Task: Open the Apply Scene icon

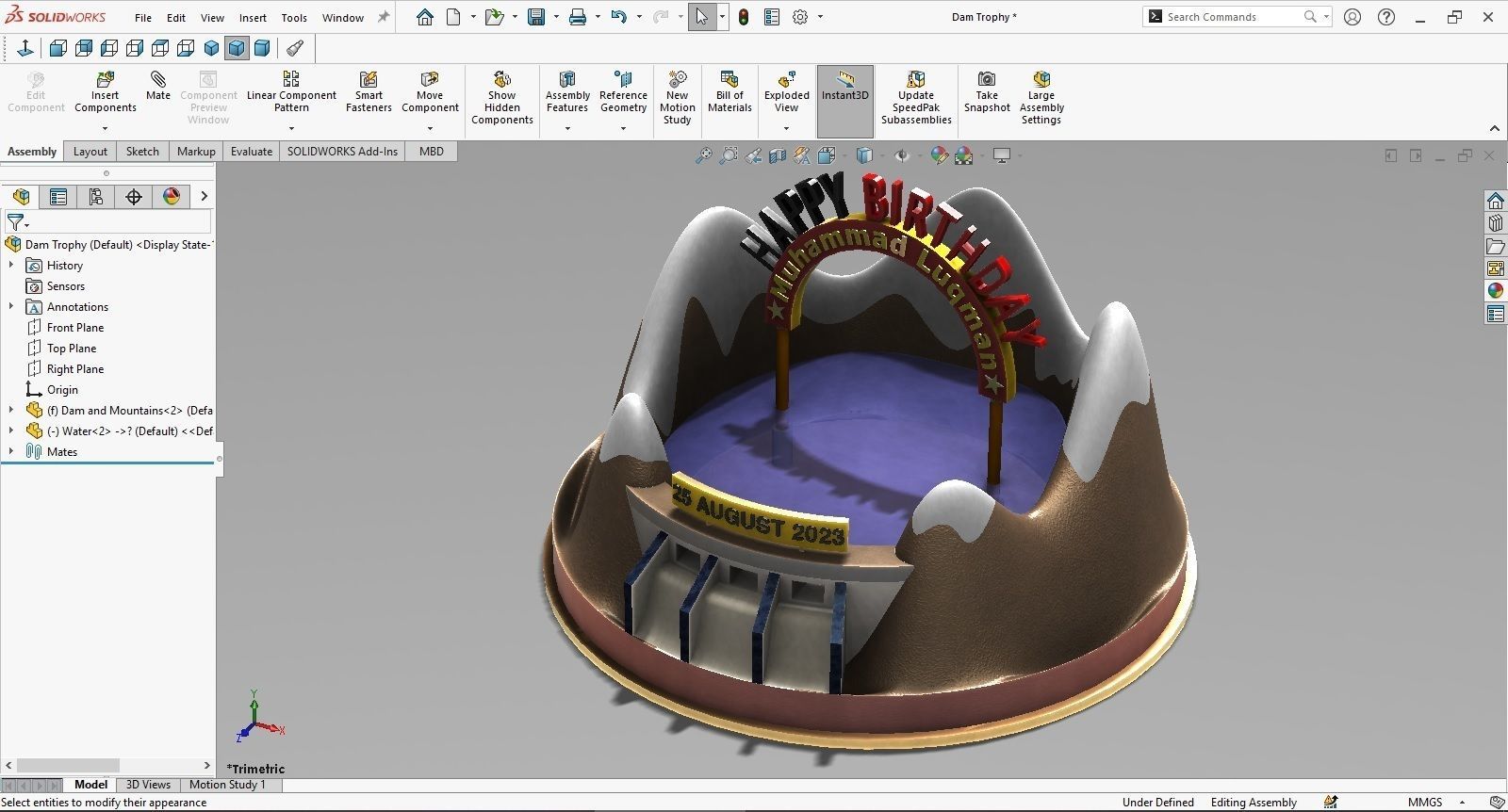Action: 964,155
